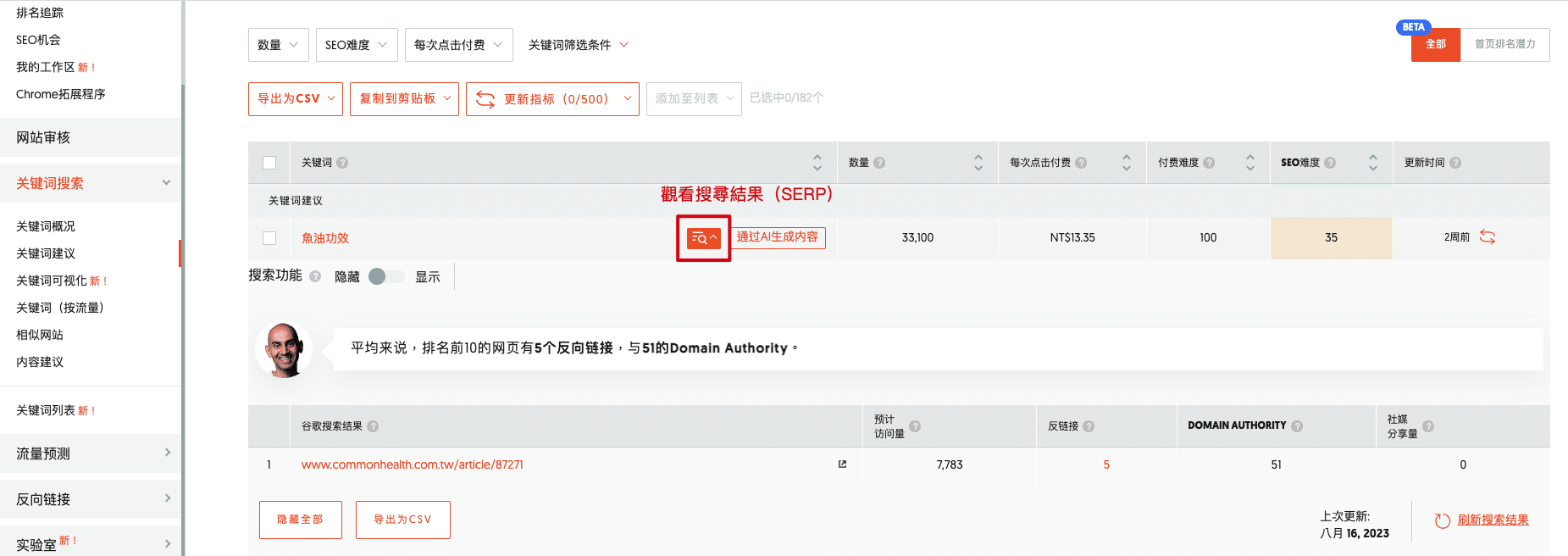The image size is (1568, 556).
Task: Open external link icon for commonhealth result
Action: pos(842,464)
